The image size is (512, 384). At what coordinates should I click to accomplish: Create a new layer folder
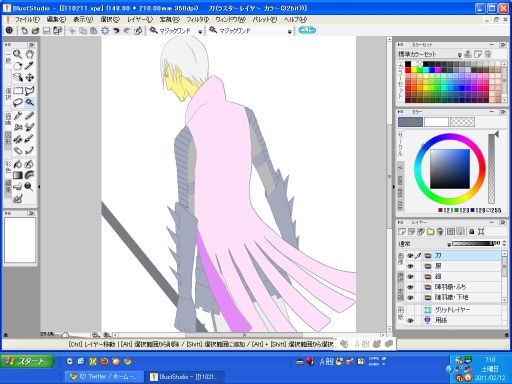coord(430,231)
